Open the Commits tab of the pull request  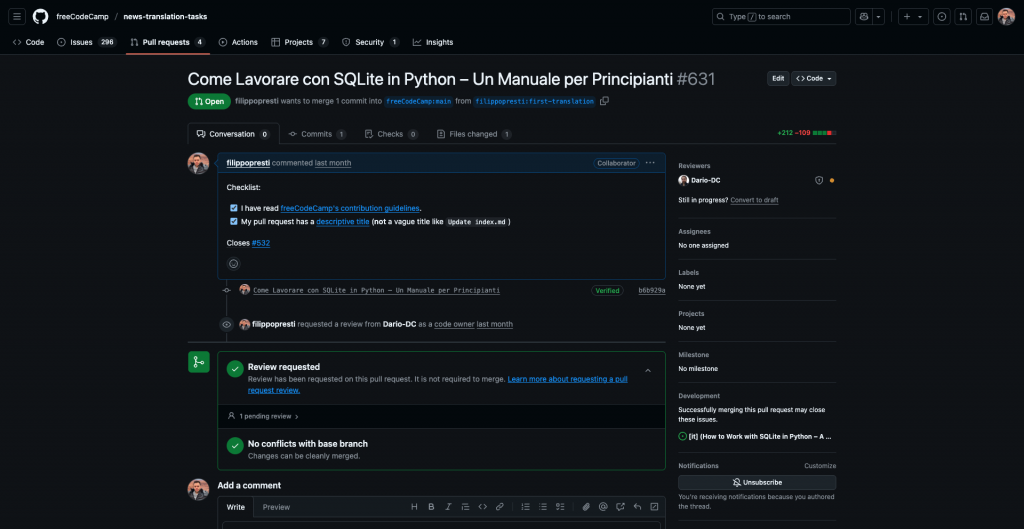[317, 134]
